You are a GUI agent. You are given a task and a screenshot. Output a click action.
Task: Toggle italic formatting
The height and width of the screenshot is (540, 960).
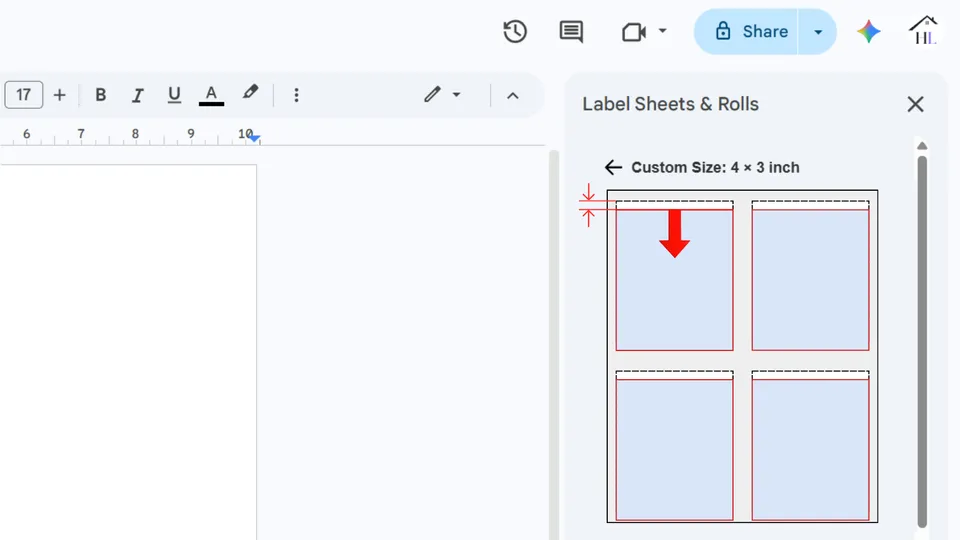pos(138,95)
